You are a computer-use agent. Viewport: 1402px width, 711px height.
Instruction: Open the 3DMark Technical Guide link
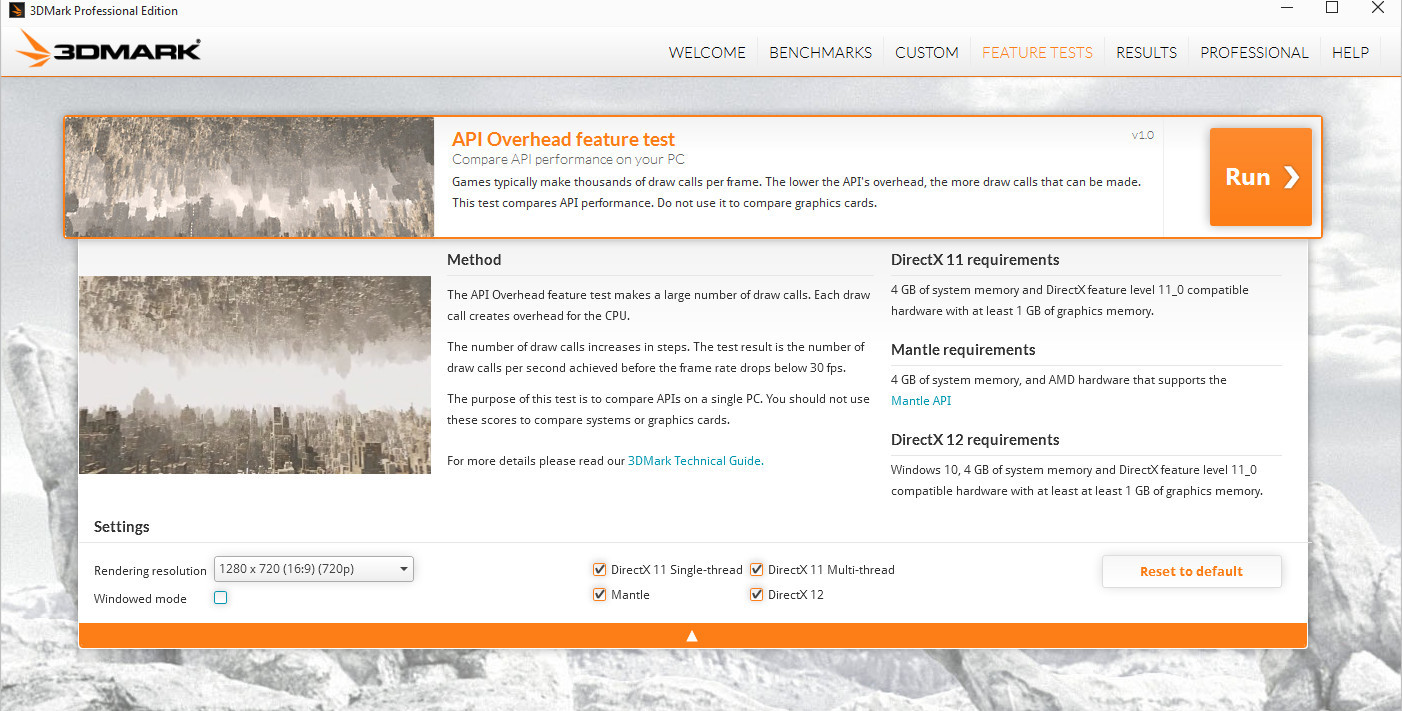(x=694, y=461)
